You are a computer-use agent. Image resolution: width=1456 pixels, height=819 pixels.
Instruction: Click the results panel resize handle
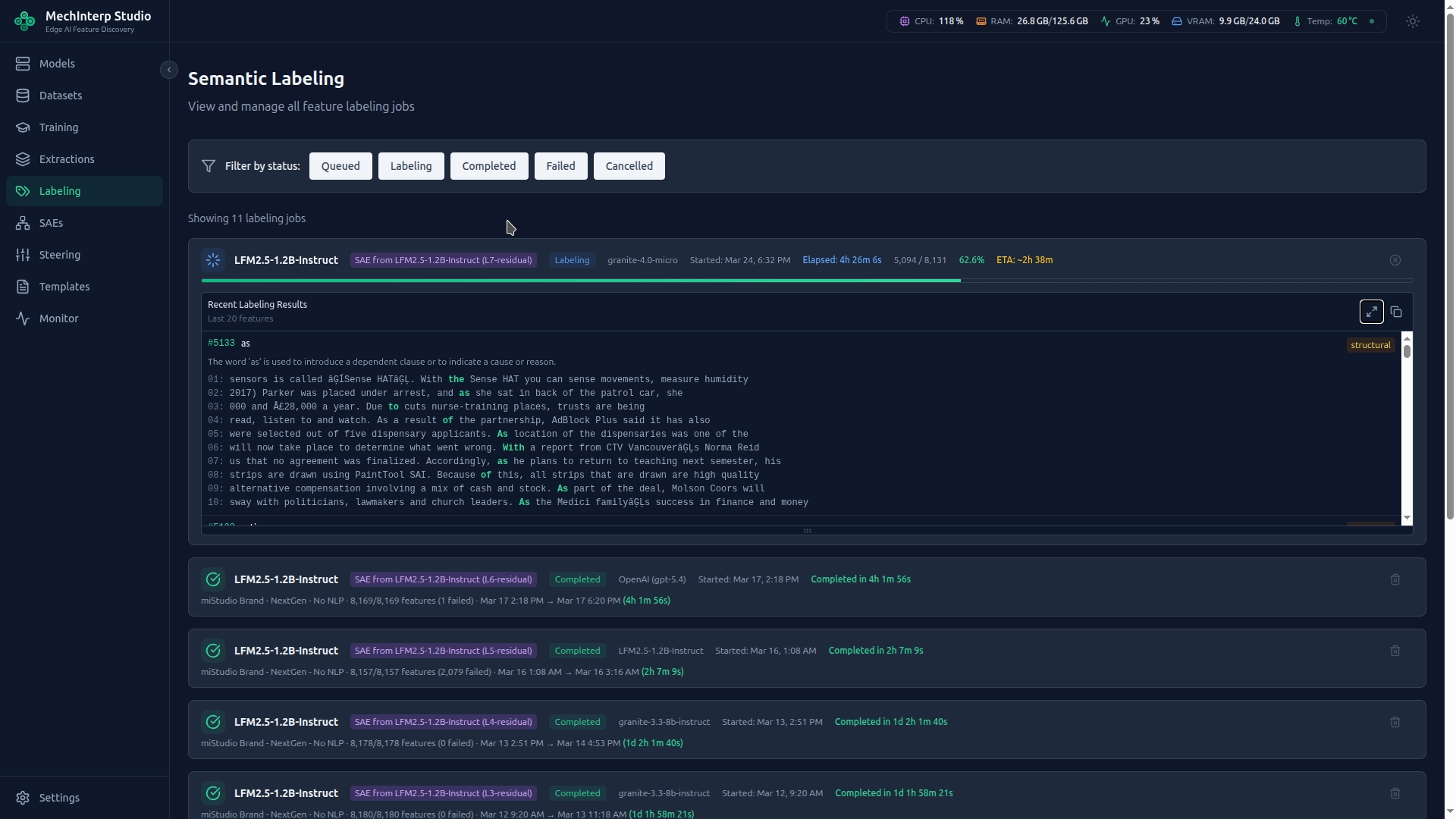pos(807,531)
